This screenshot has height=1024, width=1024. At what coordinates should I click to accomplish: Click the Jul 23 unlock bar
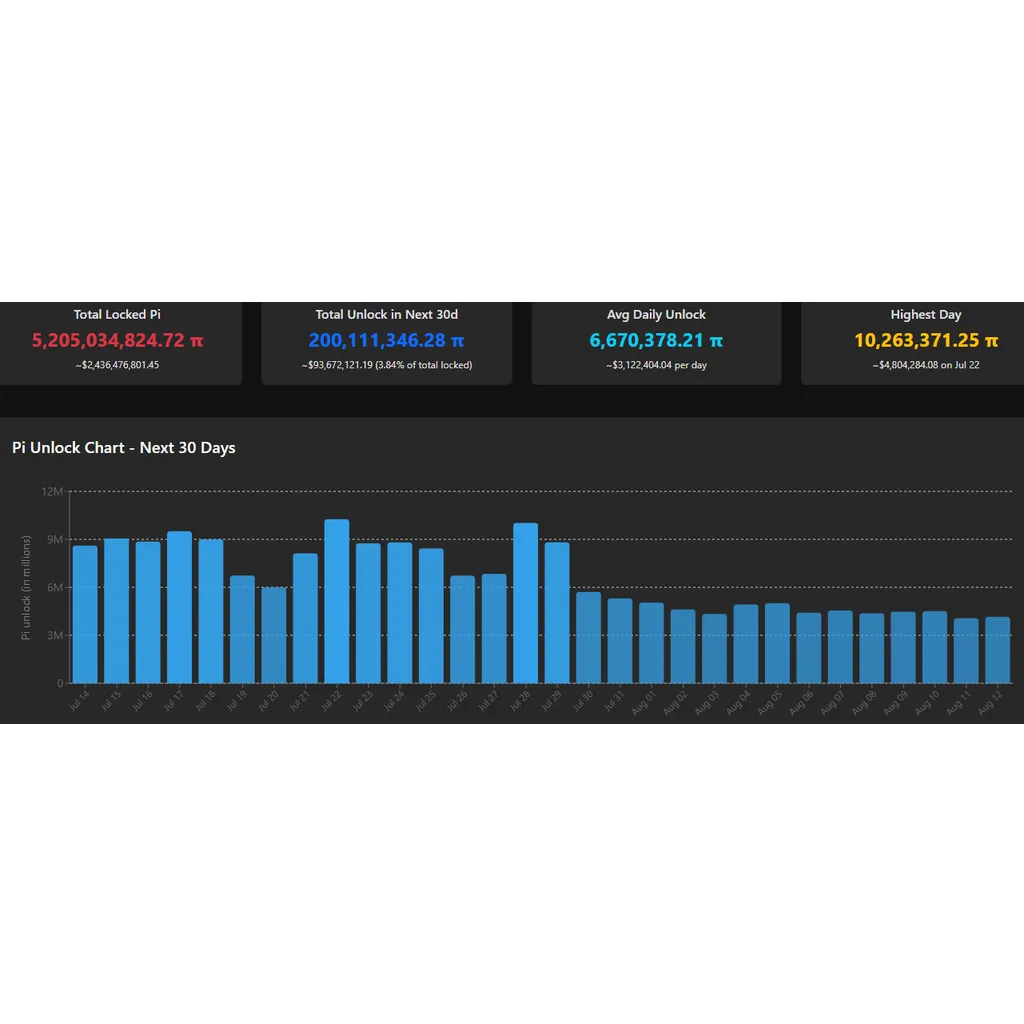368,613
